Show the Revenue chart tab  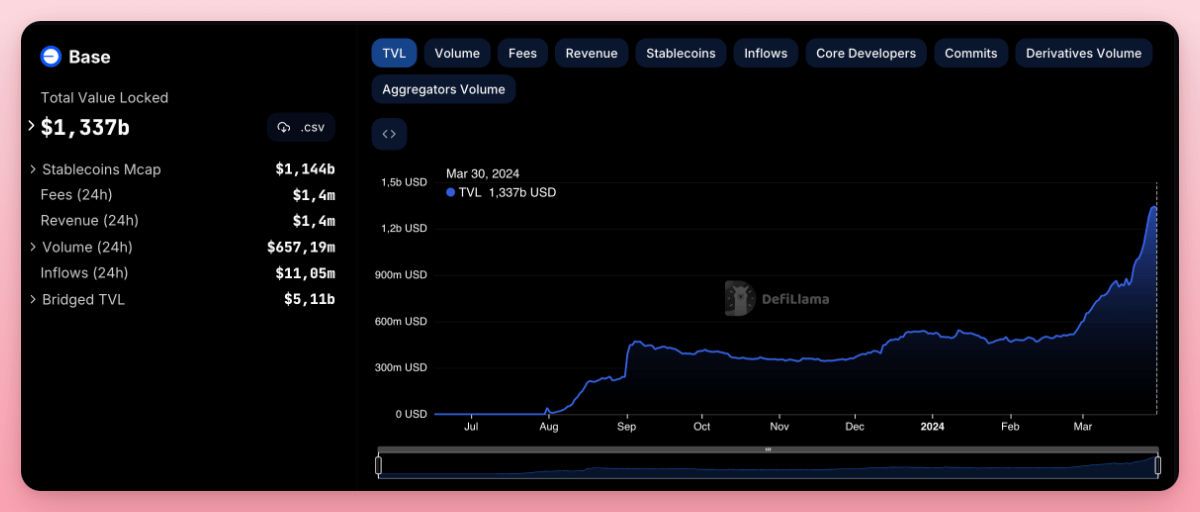[592, 53]
